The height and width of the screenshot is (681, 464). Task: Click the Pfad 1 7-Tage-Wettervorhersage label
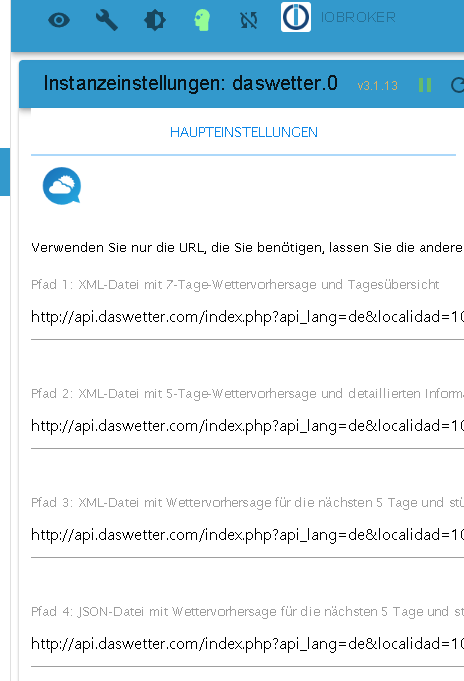[235, 285]
